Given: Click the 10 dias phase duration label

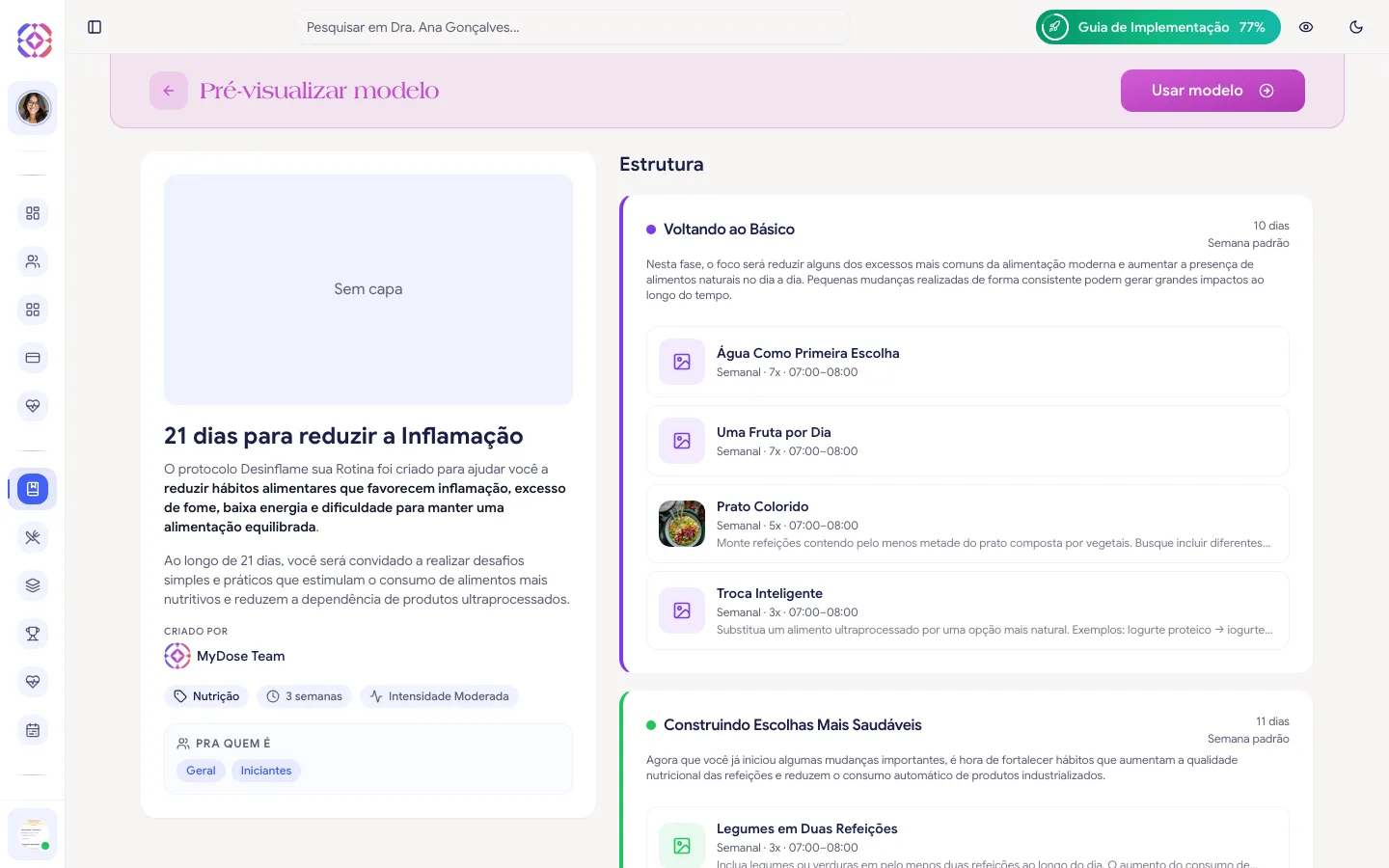Looking at the screenshot, I should pyautogui.click(x=1271, y=226).
